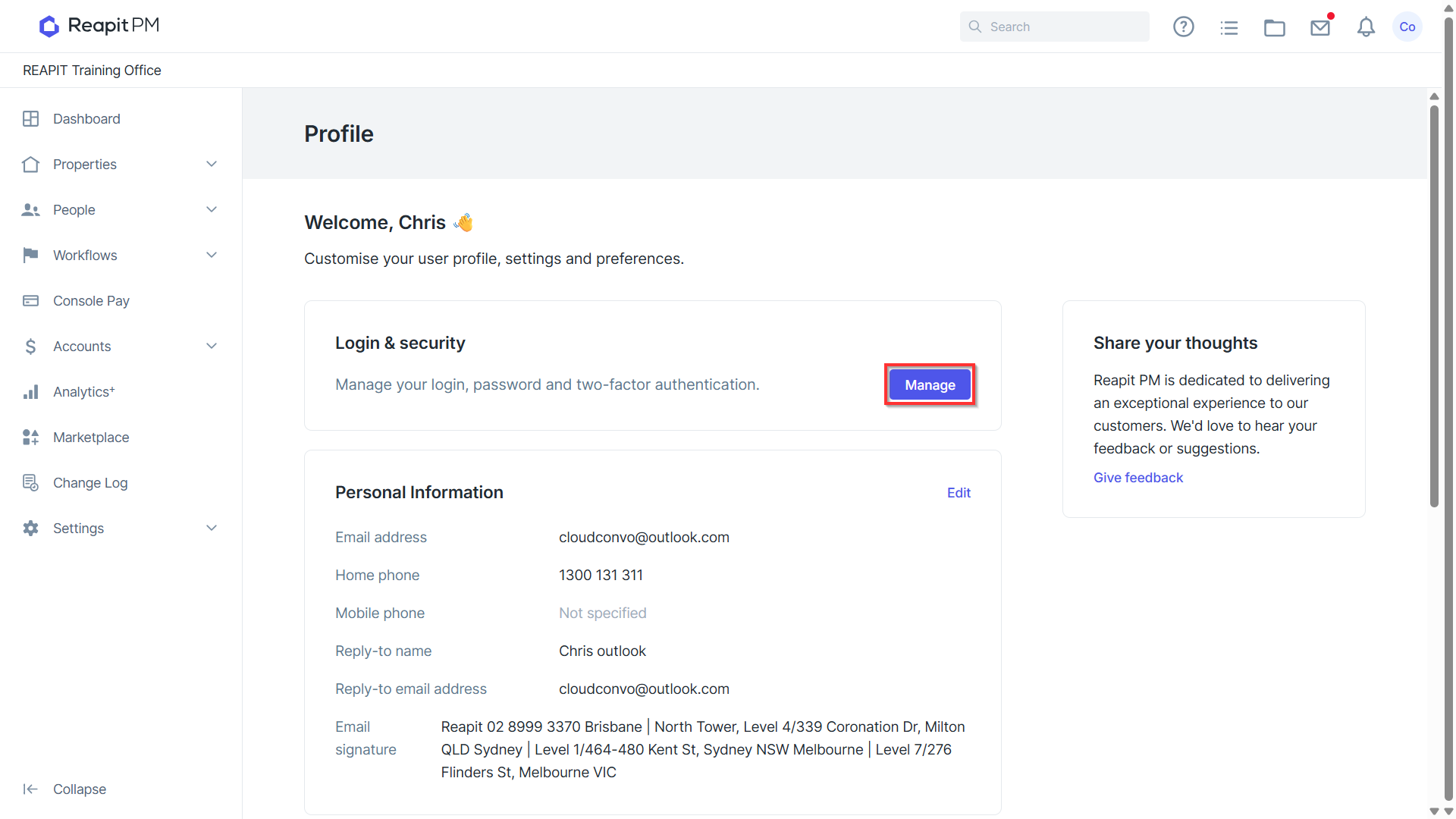Expand the Settings chevron

(x=212, y=529)
